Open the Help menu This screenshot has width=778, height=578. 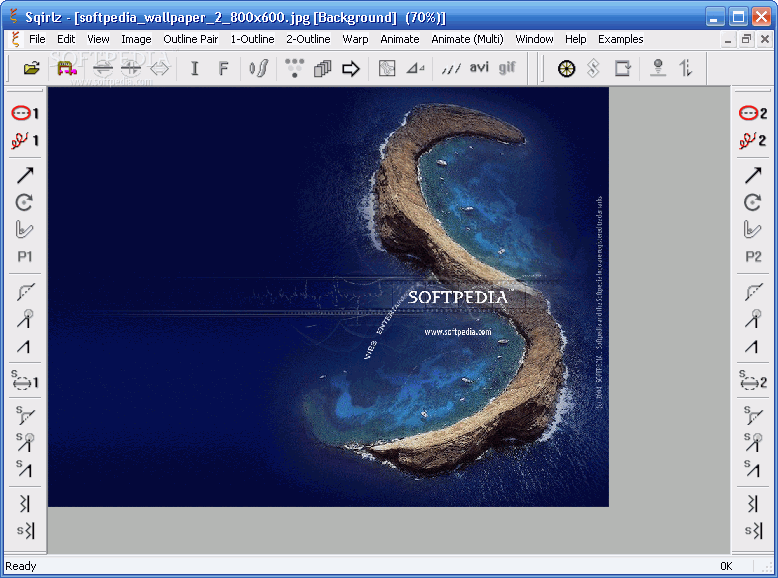pos(576,39)
